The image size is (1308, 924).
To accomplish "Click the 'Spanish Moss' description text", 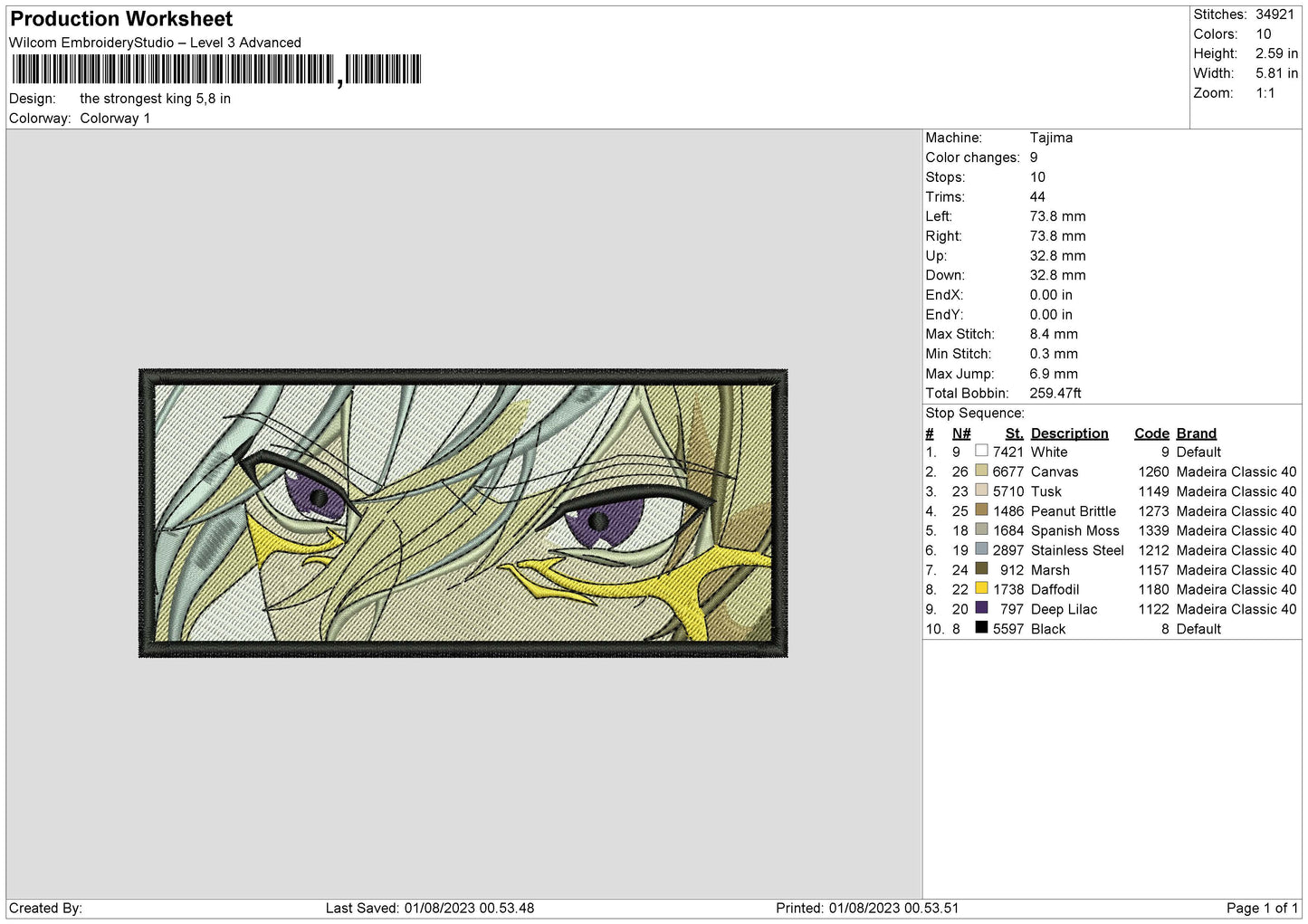I will 1075,530.
